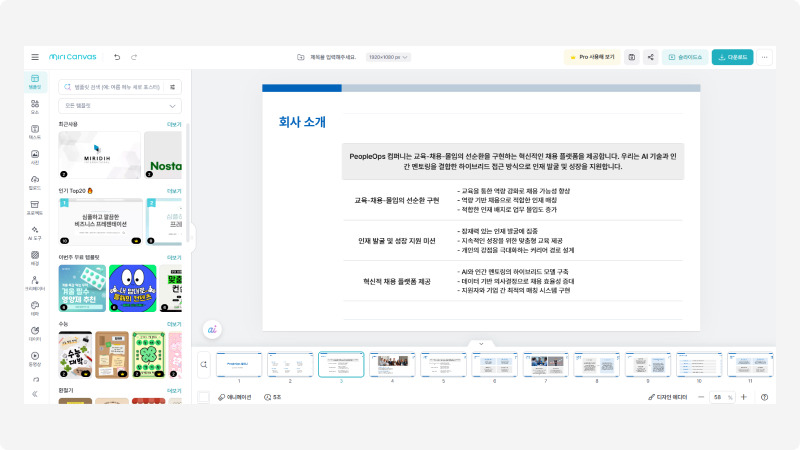The image size is (800, 450).
Task: Click the 다운로드 download button
Action: tap(732, 57)
